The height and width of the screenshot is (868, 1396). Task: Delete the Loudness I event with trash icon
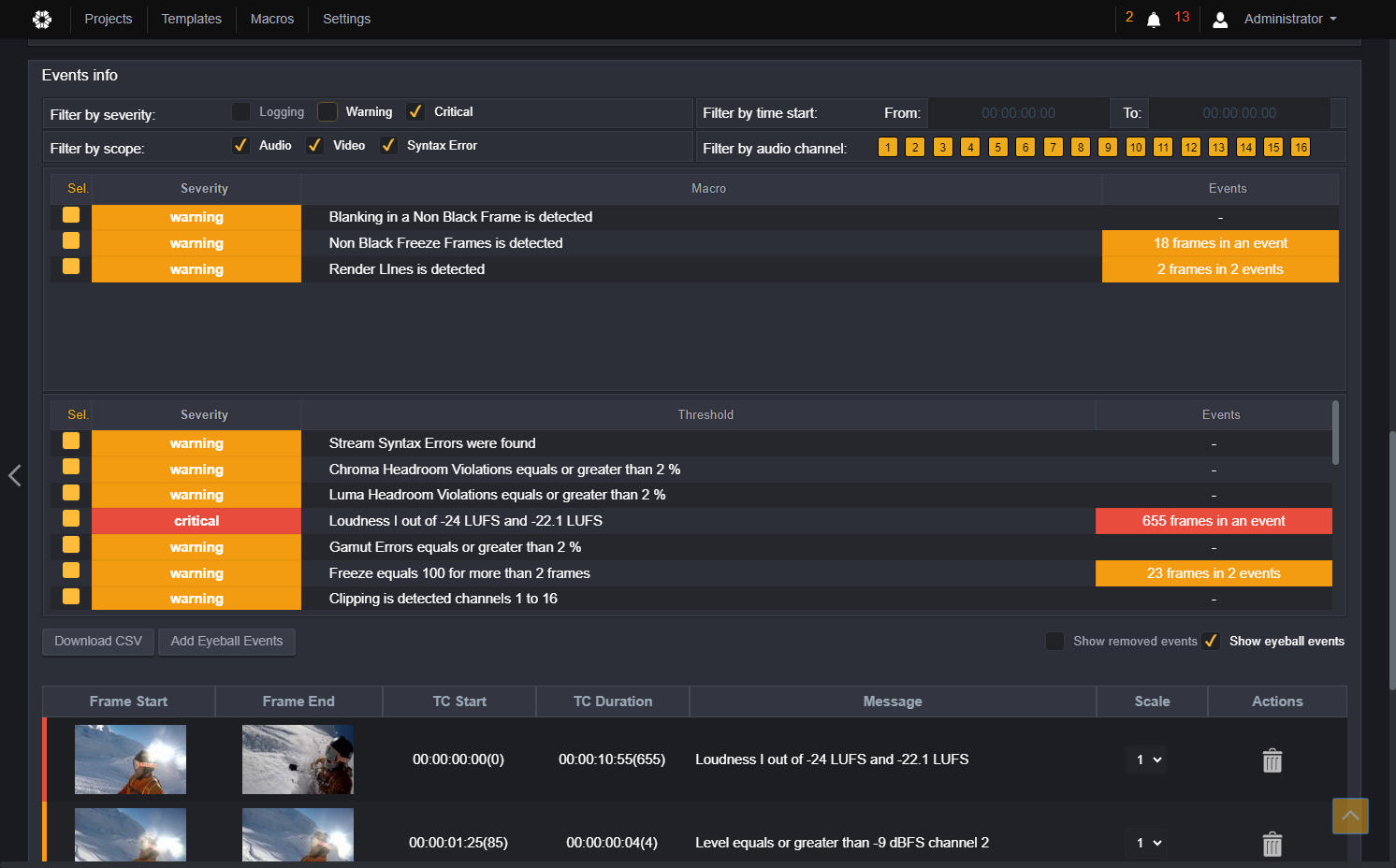click(x=1272, y=760)
